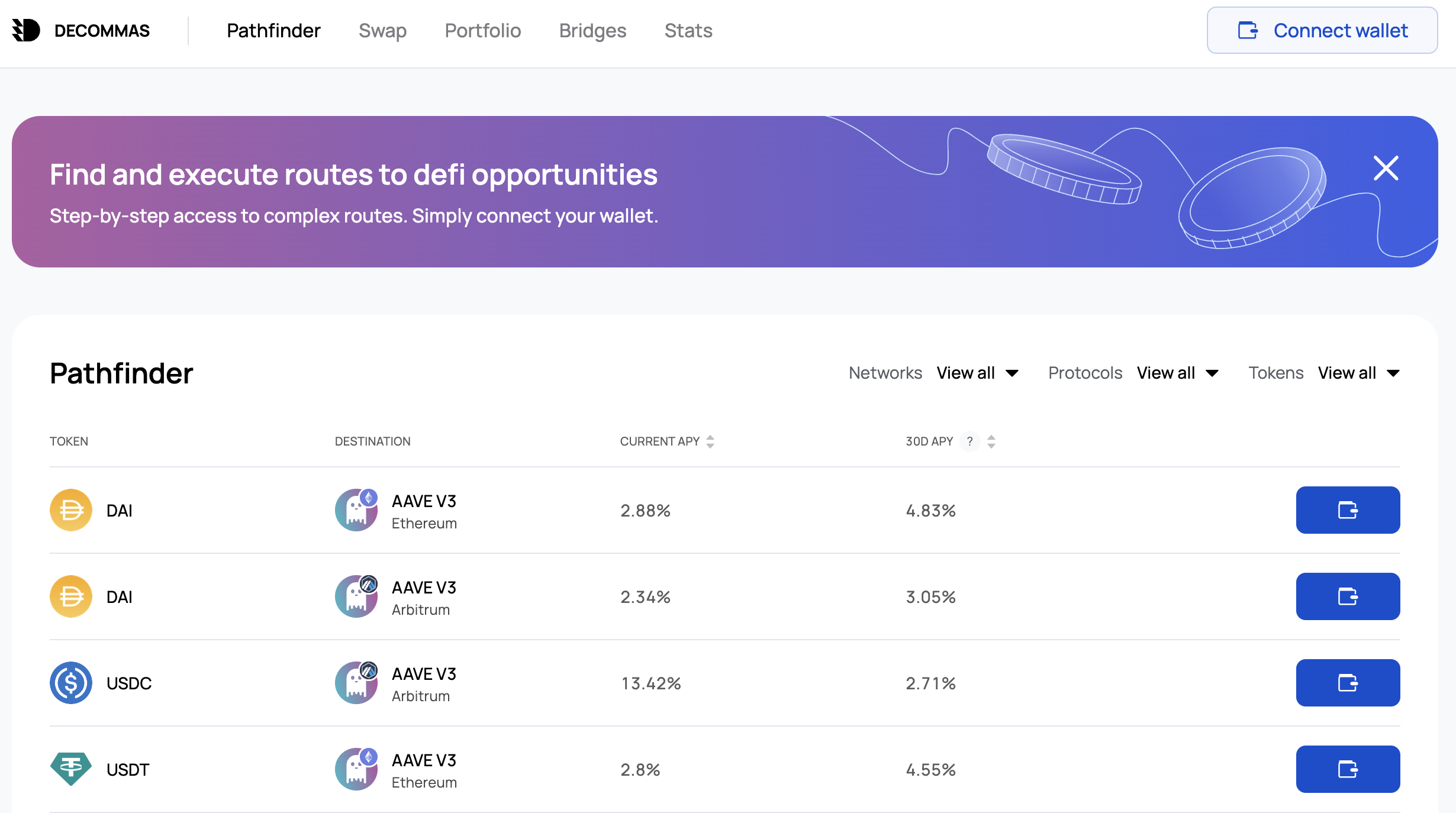This screenshot has width=1456, height=813.
Task: Click the TOKEN column header
Action: [69, 441]
